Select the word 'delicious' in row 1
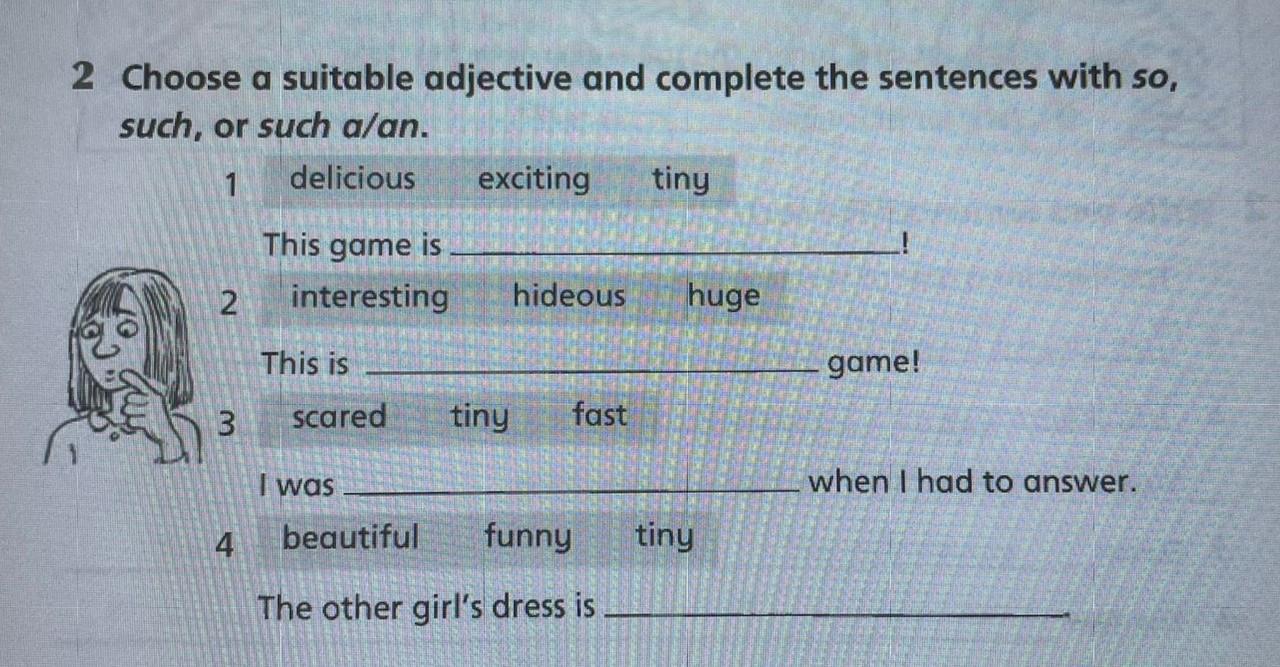 tap(352, 179)
